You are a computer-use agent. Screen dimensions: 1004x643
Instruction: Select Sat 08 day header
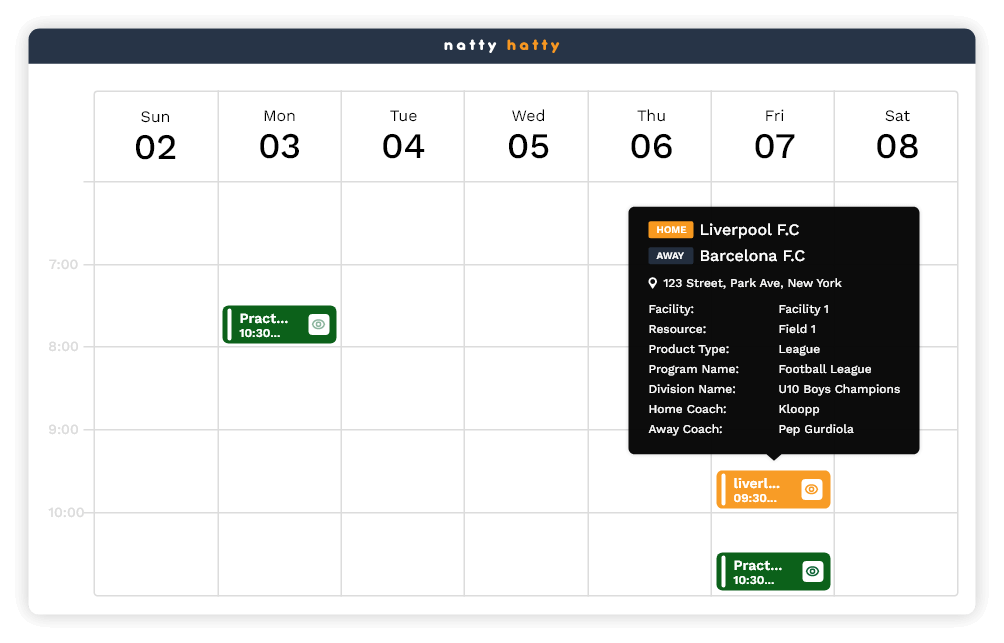click(897, 137)
